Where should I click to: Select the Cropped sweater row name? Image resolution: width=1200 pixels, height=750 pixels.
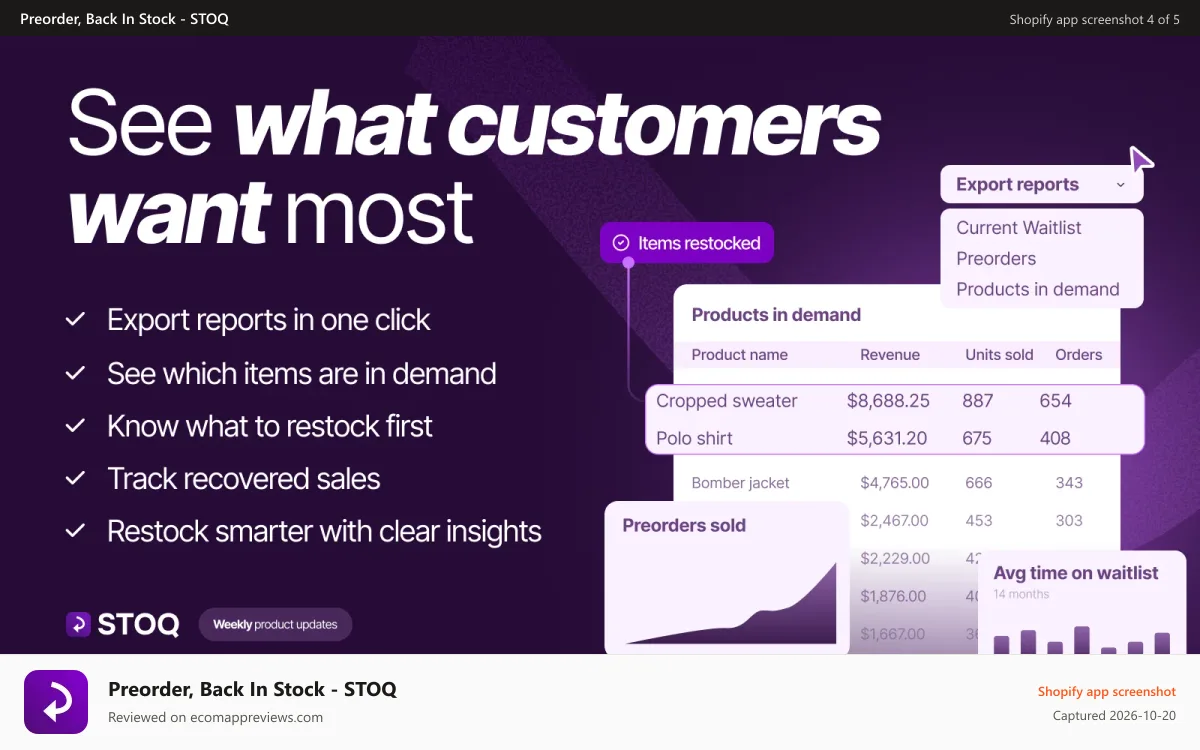(726, 401)
